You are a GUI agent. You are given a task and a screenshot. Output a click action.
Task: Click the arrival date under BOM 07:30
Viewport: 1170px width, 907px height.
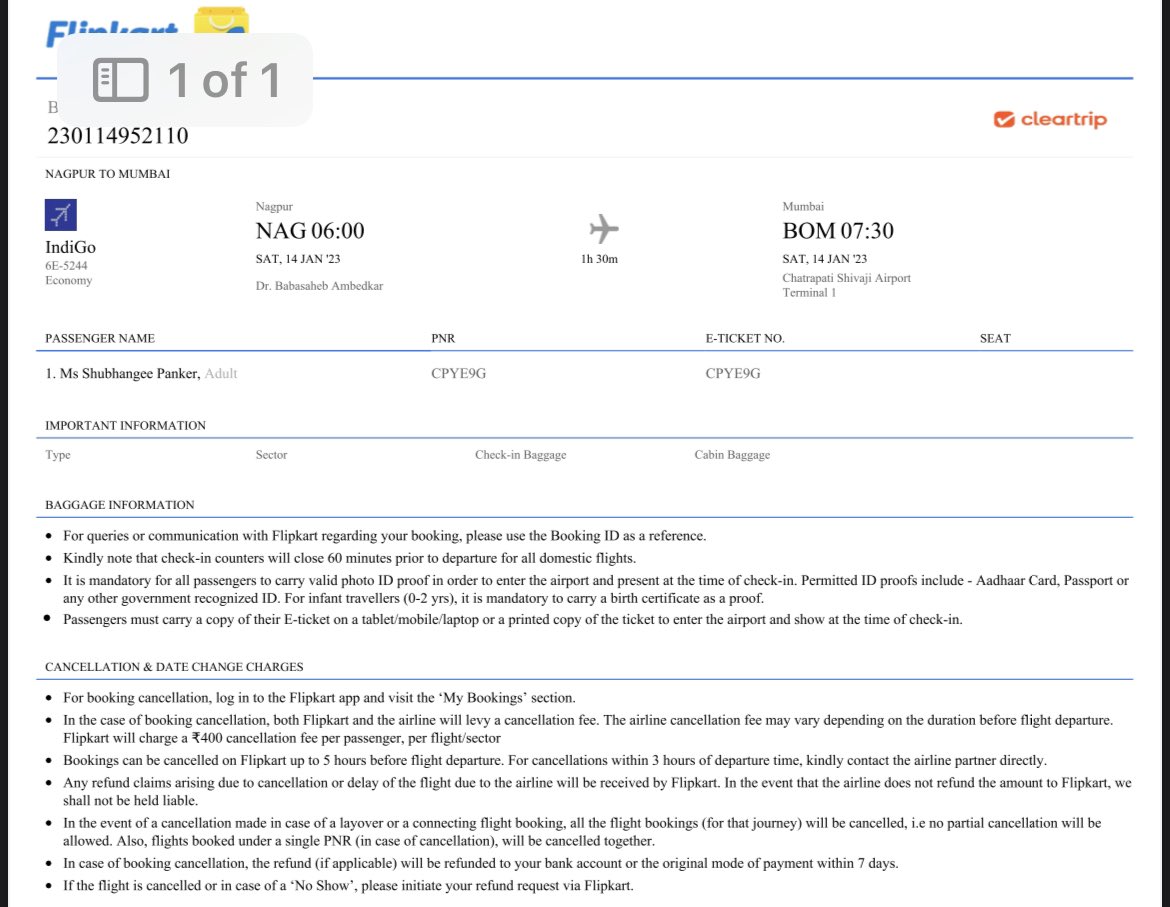pos(825,259)
